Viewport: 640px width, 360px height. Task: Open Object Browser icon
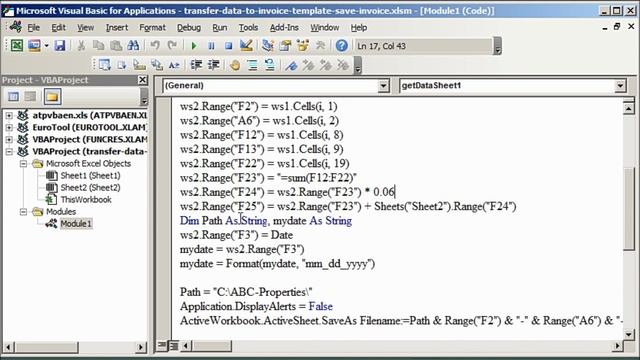coord(303,46)
